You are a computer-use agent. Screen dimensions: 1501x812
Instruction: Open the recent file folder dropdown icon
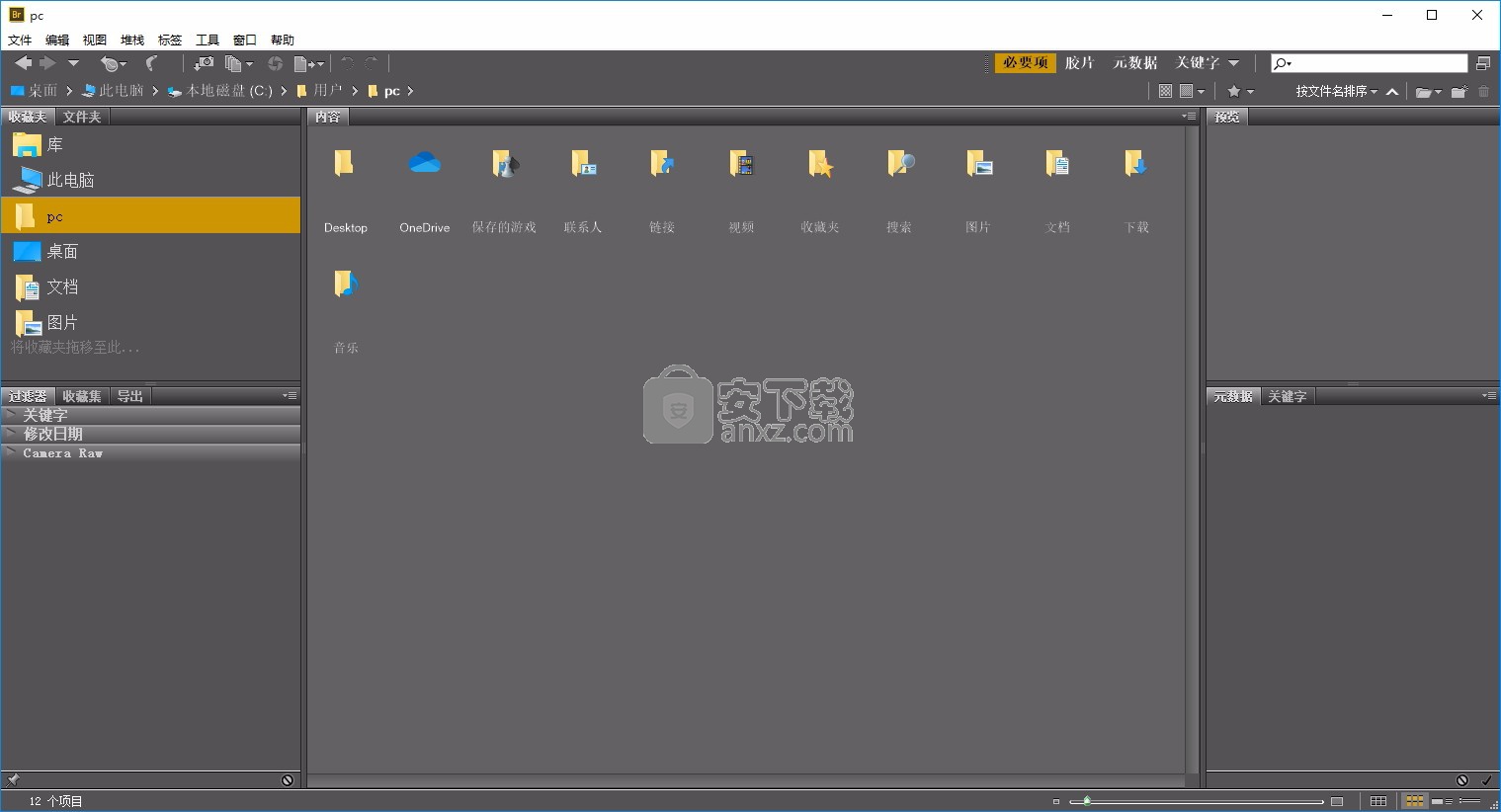tap(1428, 92)
